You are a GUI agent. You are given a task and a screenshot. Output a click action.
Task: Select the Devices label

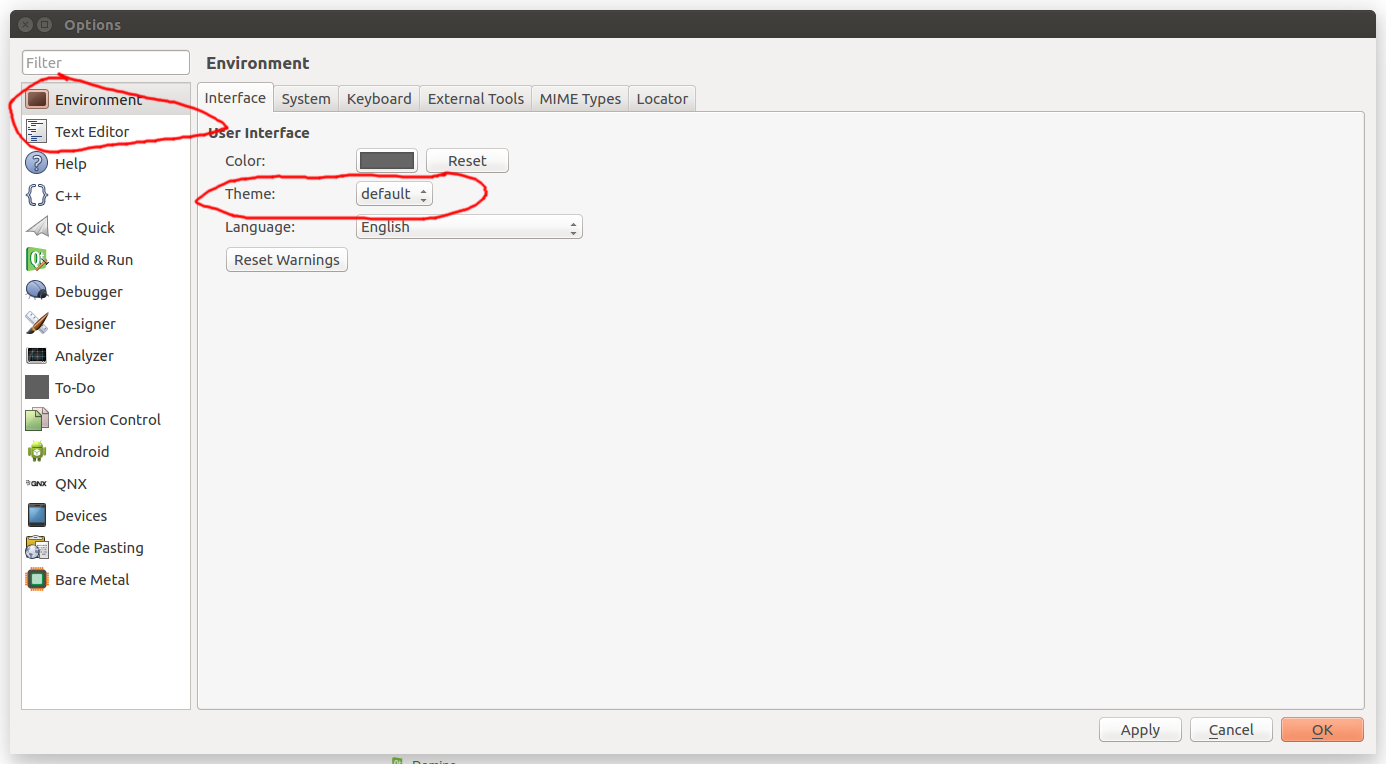[x=81, y=516]
